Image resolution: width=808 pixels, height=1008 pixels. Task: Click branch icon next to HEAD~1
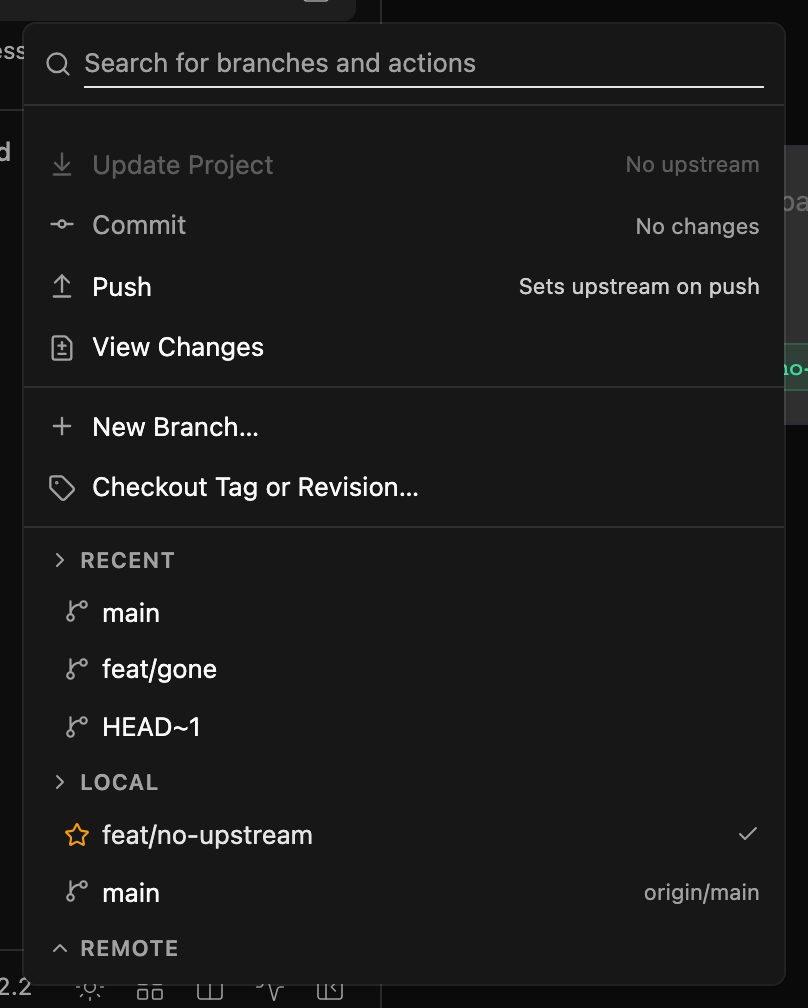click(x=76, y=727)
